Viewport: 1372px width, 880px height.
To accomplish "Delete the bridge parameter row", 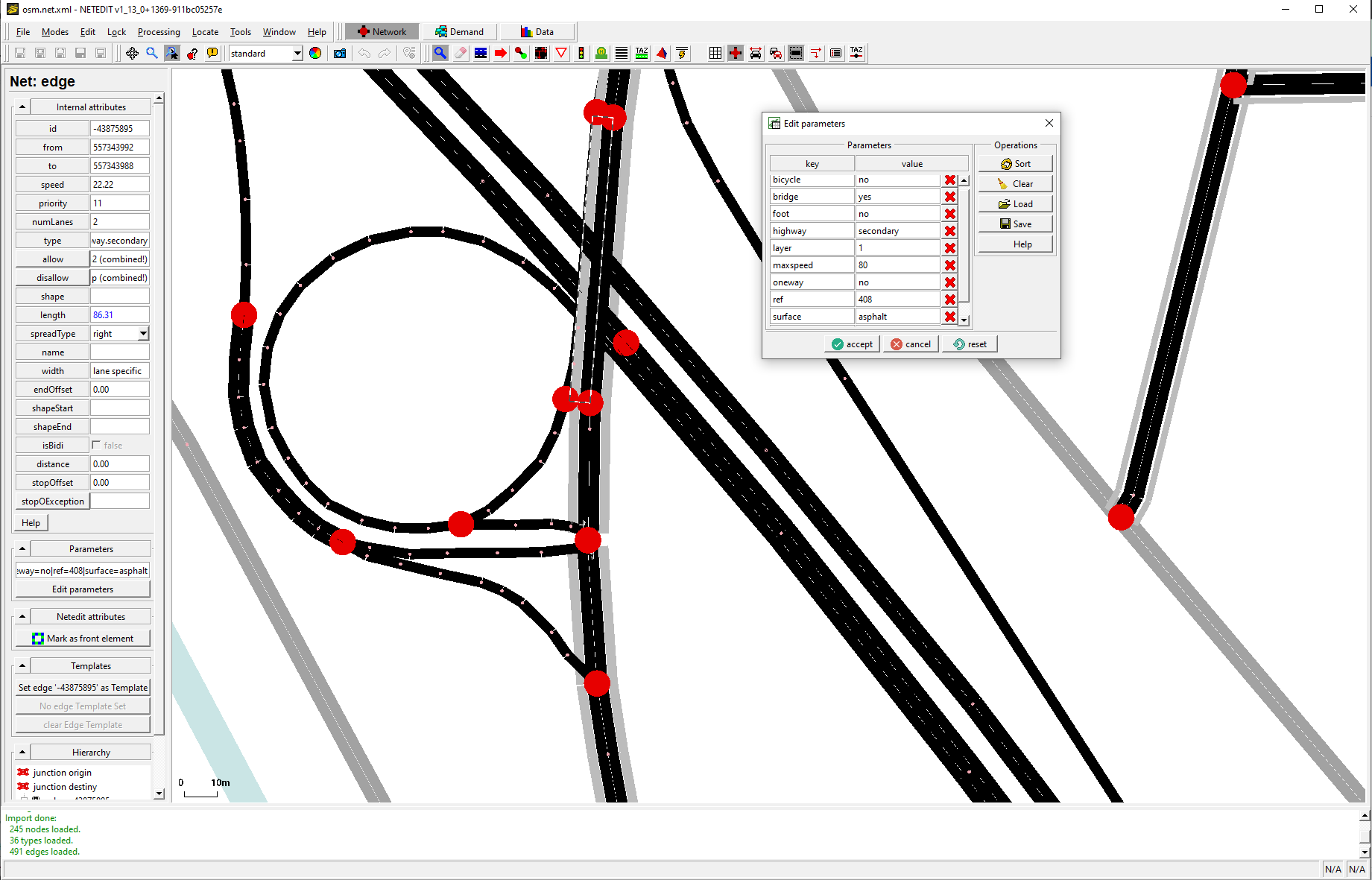I will (950, 197).
